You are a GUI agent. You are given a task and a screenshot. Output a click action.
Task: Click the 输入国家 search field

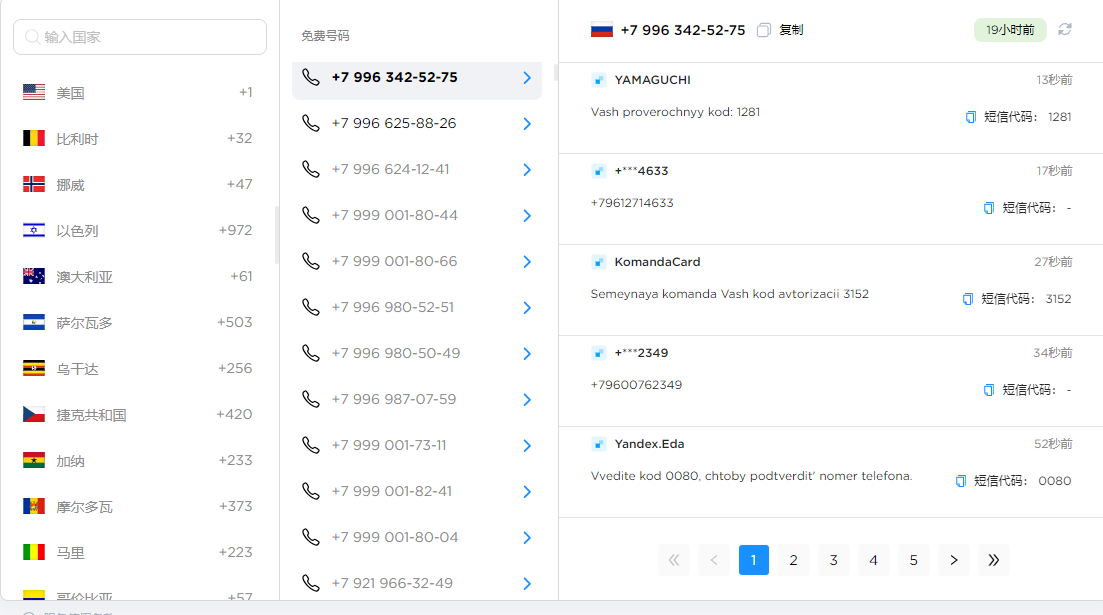140,37
